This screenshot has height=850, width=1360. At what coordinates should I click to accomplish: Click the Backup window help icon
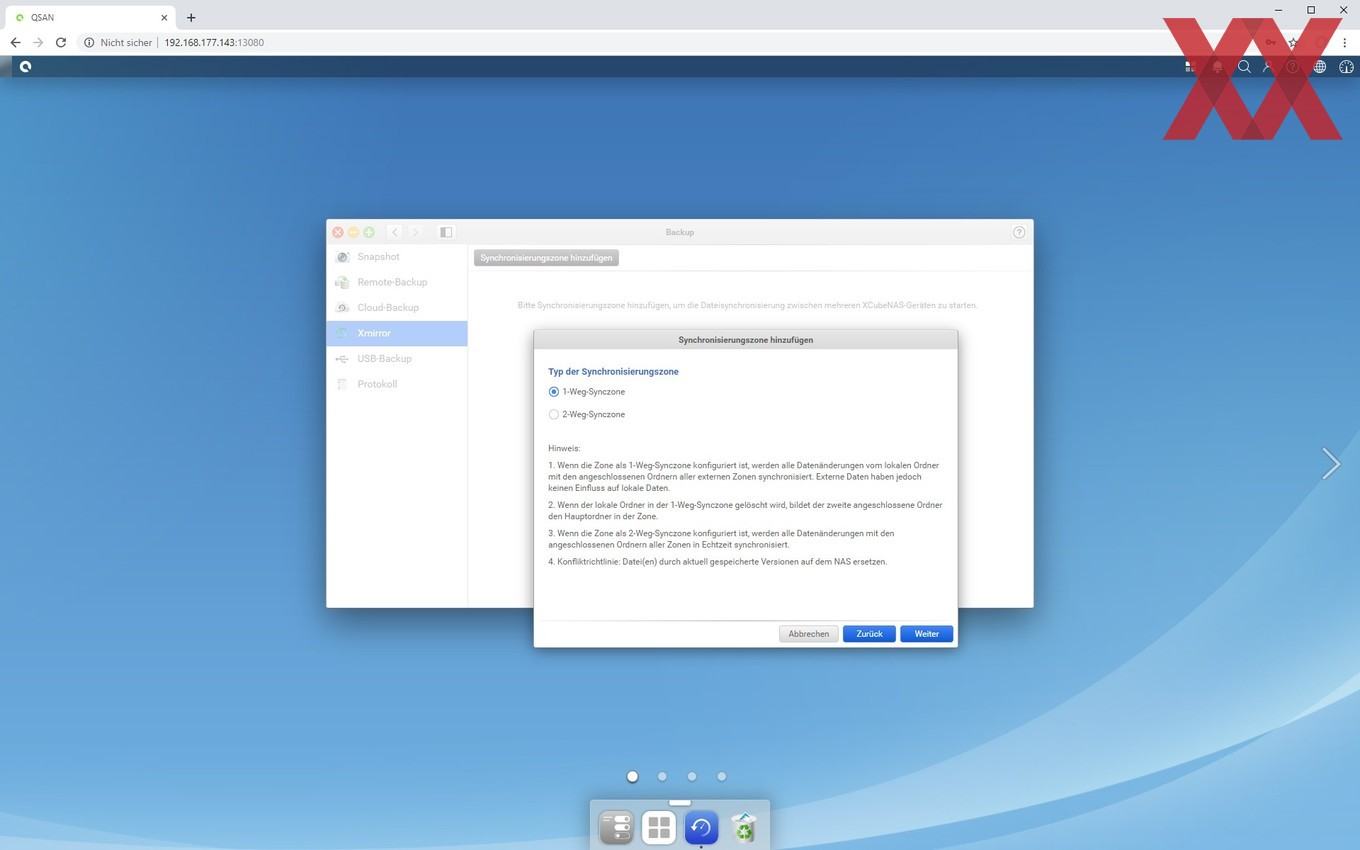click(x=1019, y=232)
